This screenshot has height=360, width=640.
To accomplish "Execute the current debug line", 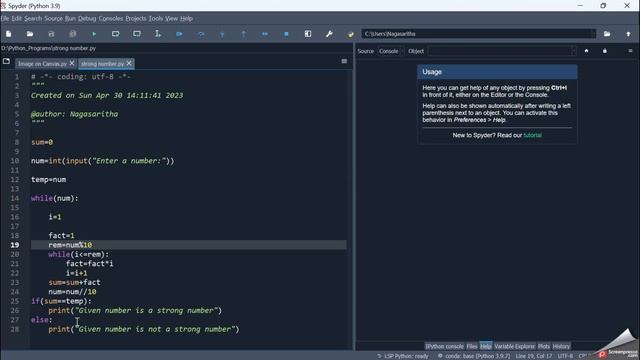I will pyautogui.click(x=201, y=34).
